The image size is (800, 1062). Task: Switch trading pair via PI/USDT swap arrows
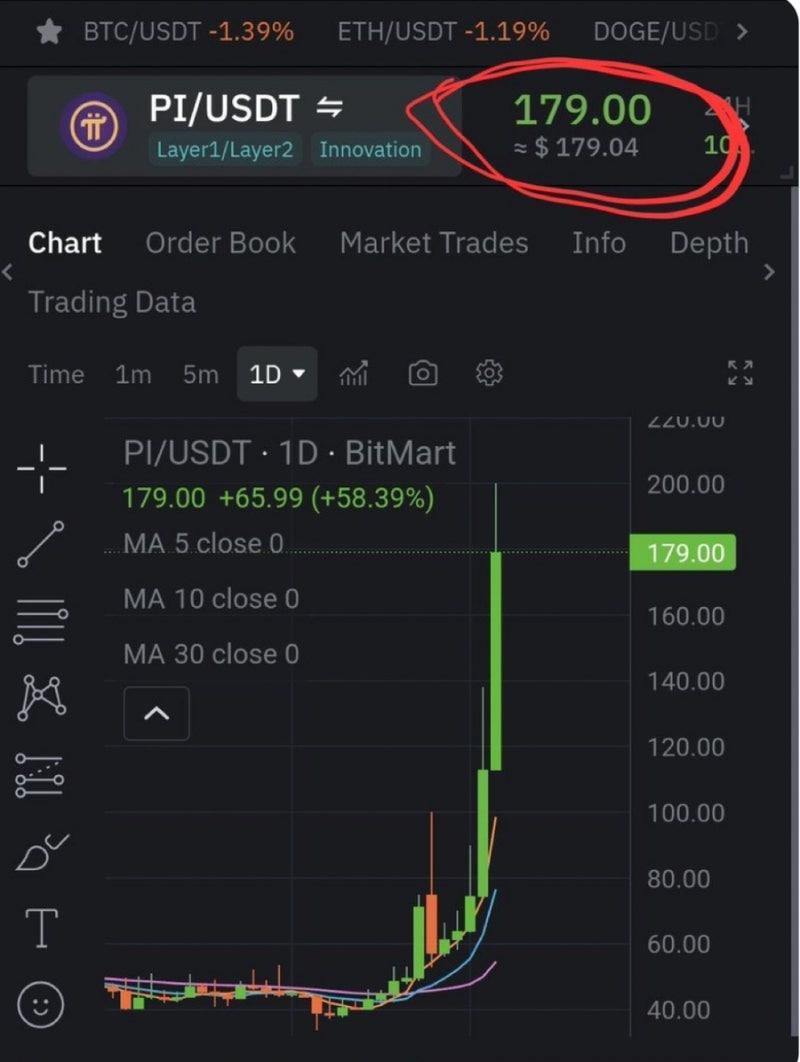tap(329, 106)
